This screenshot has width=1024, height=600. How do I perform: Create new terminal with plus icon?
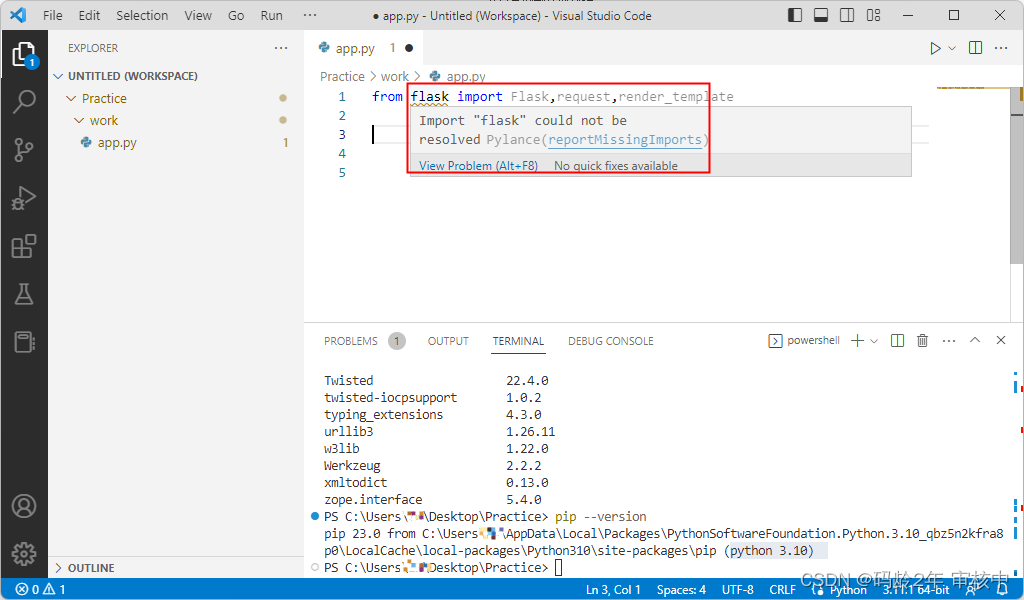[x=857, y=341]
